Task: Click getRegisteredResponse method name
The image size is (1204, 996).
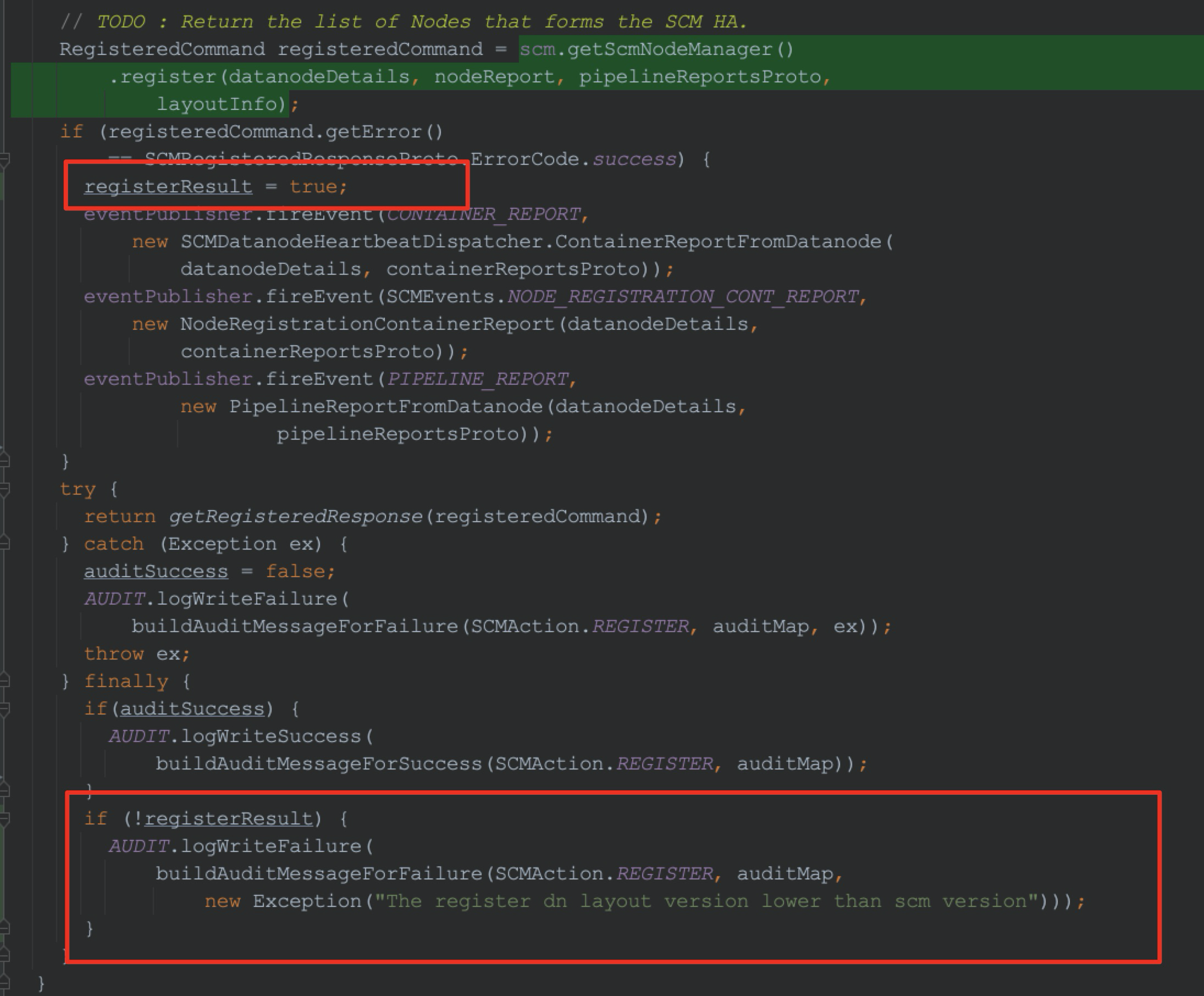Action: coord(295,517)
